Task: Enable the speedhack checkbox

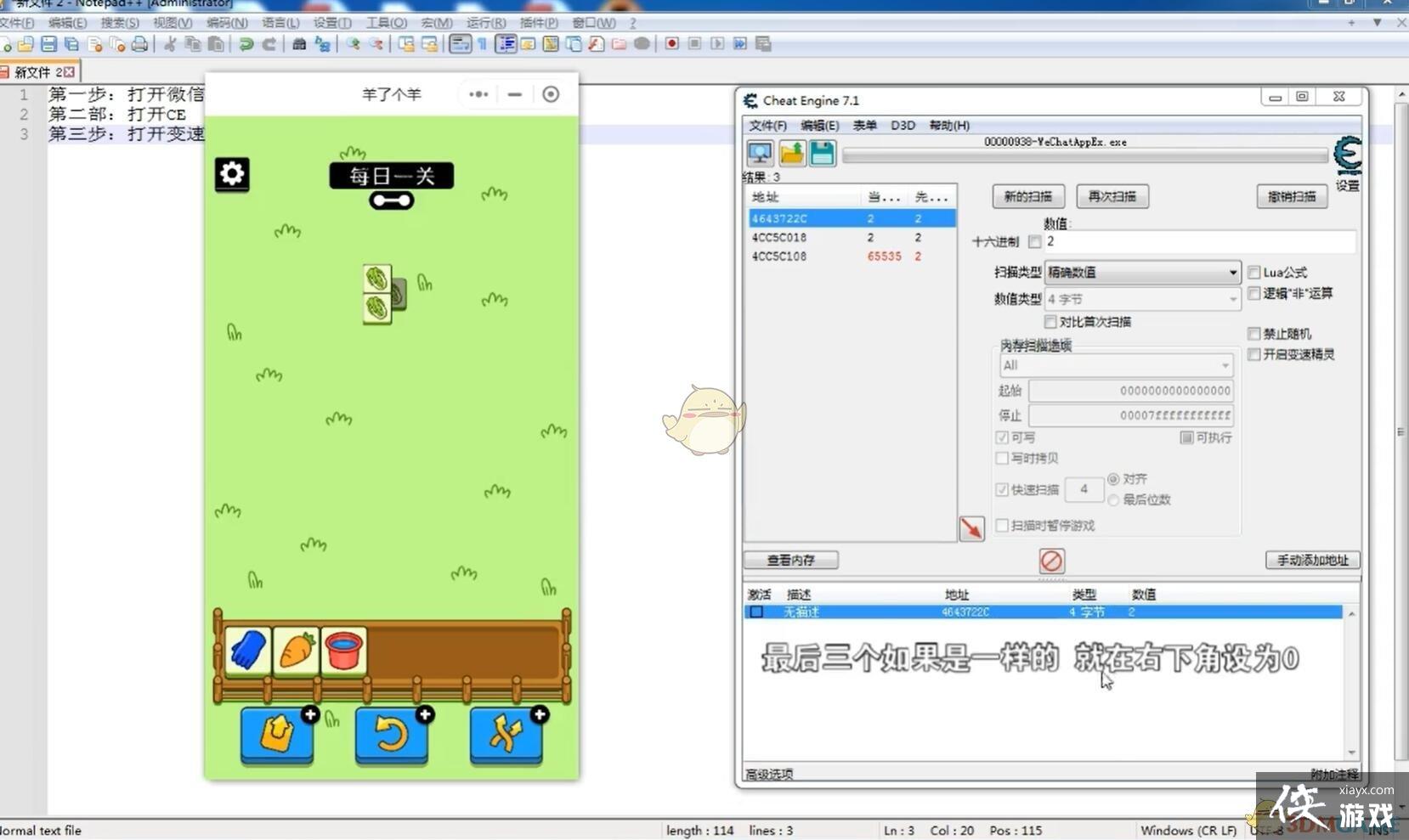Action: (x=1254, y=354)
